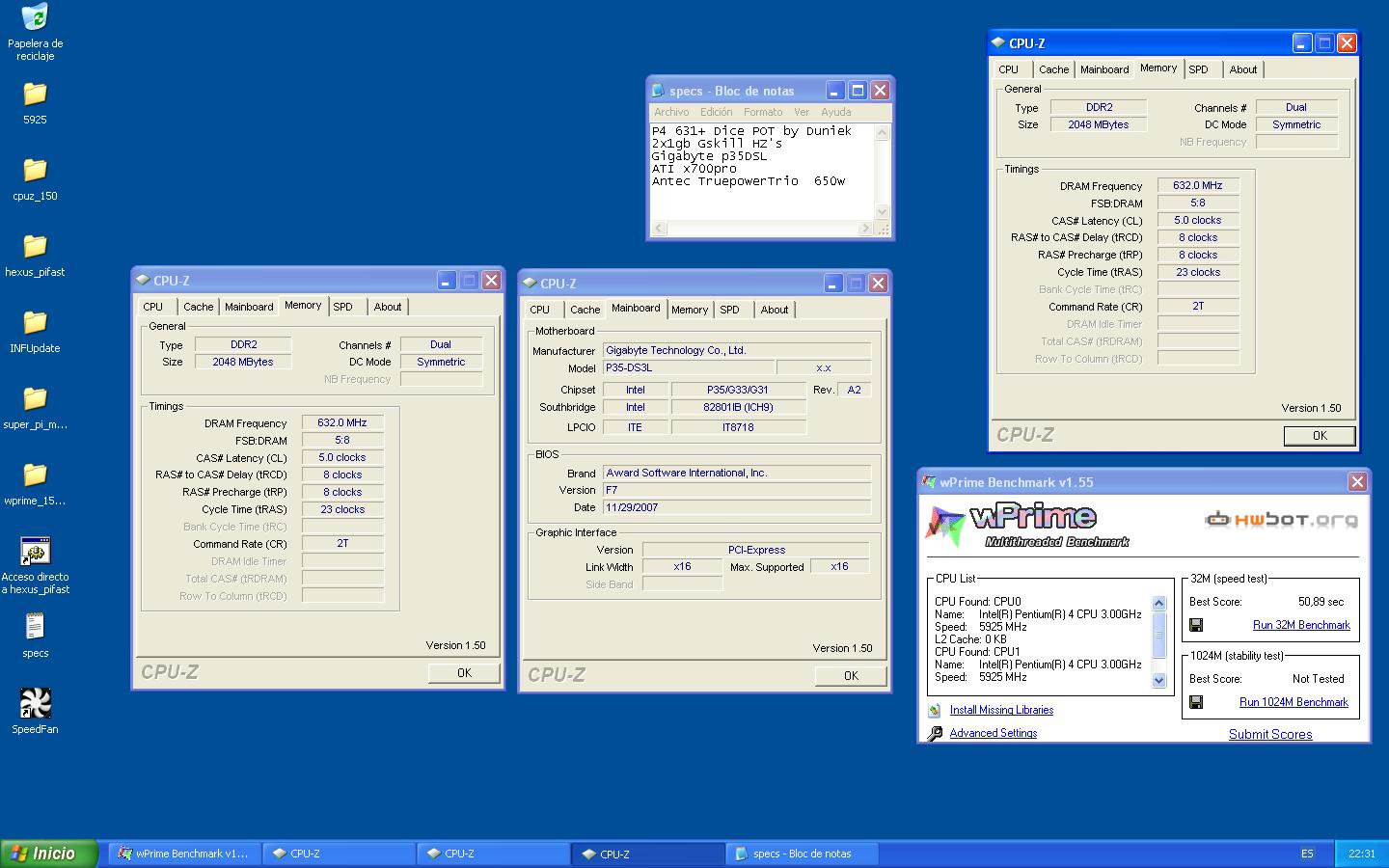This screenshot has height=868, width=1389.
Task: Click the Model P35-DS3L field
Action: (x=689, y=367)
